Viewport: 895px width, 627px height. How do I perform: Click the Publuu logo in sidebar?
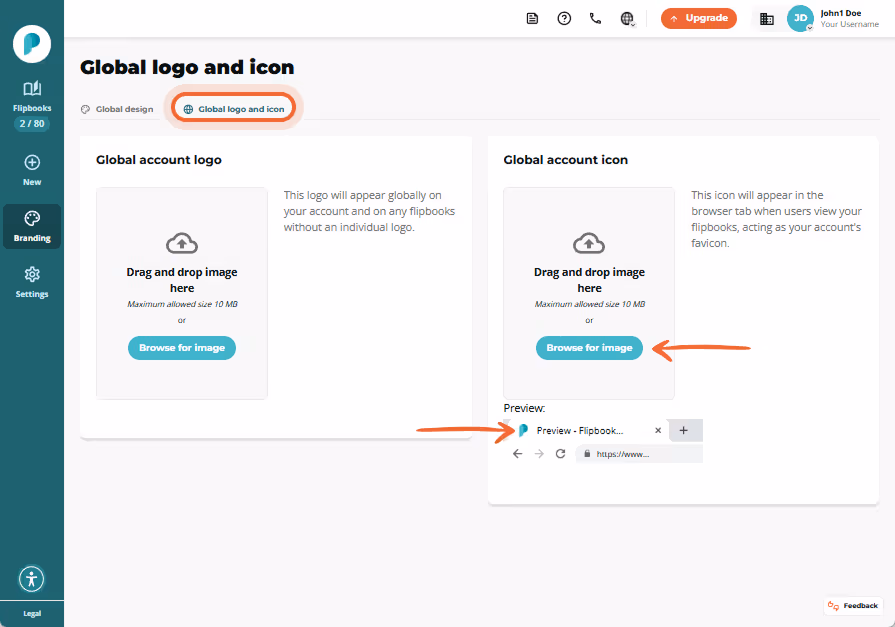point(32,44)
